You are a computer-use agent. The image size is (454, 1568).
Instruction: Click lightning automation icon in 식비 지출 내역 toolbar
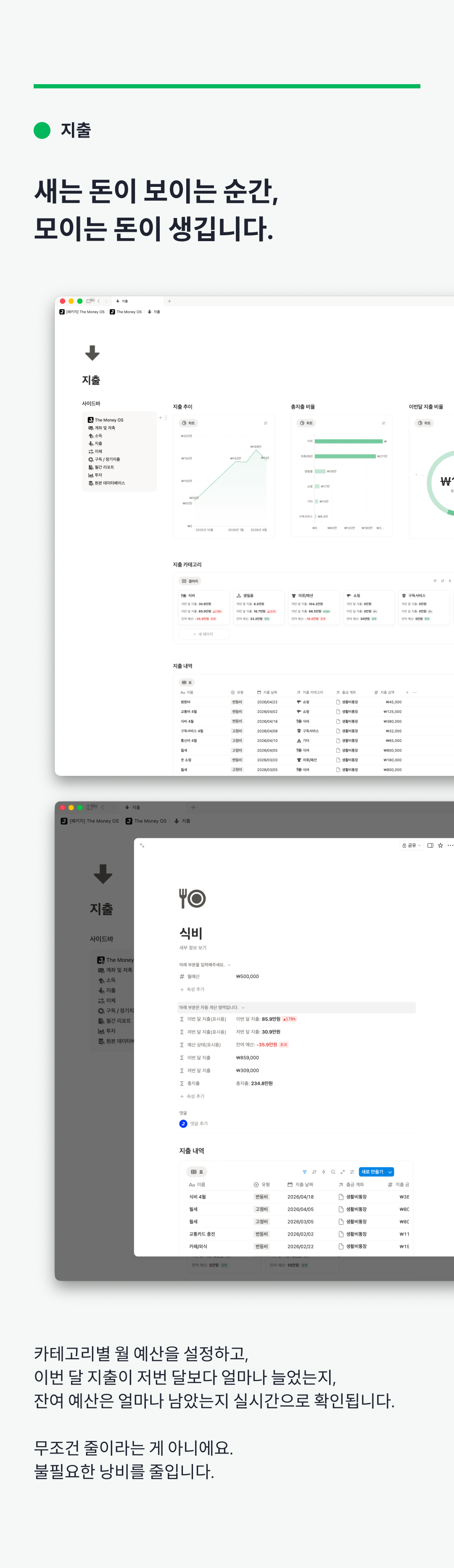[x=323, y=1172]
